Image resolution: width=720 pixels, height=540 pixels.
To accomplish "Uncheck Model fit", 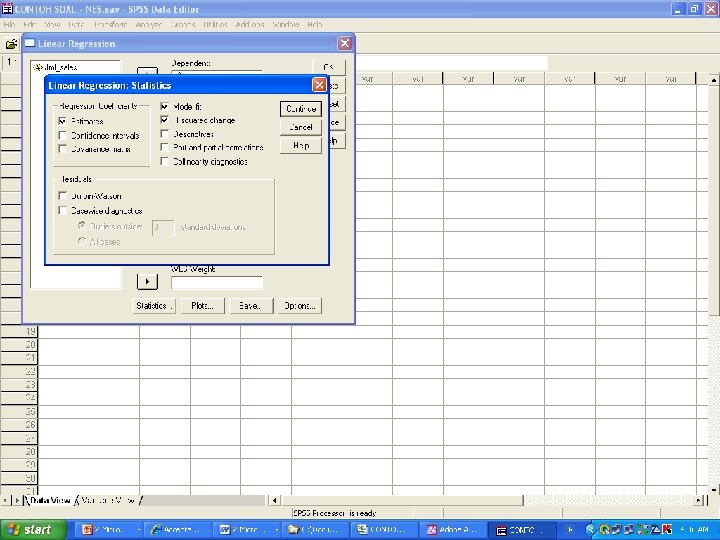I will pyautogui.click(x=164, y=106).
